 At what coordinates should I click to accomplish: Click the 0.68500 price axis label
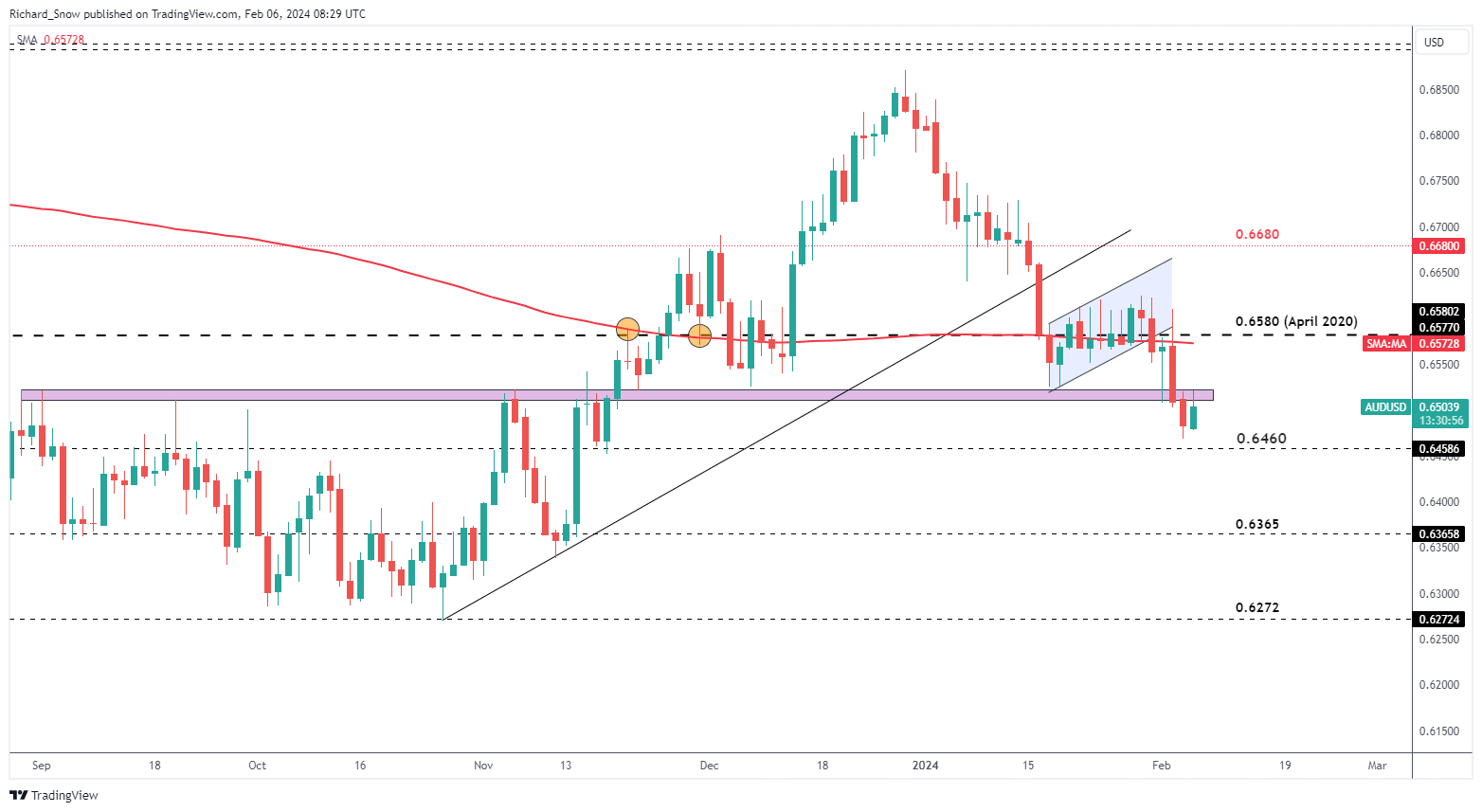tap(1438, 90)
